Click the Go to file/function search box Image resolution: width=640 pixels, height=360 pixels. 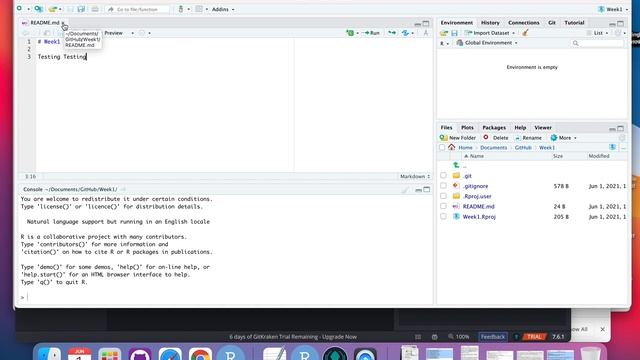pyautogui.click(x=138, y=9)
